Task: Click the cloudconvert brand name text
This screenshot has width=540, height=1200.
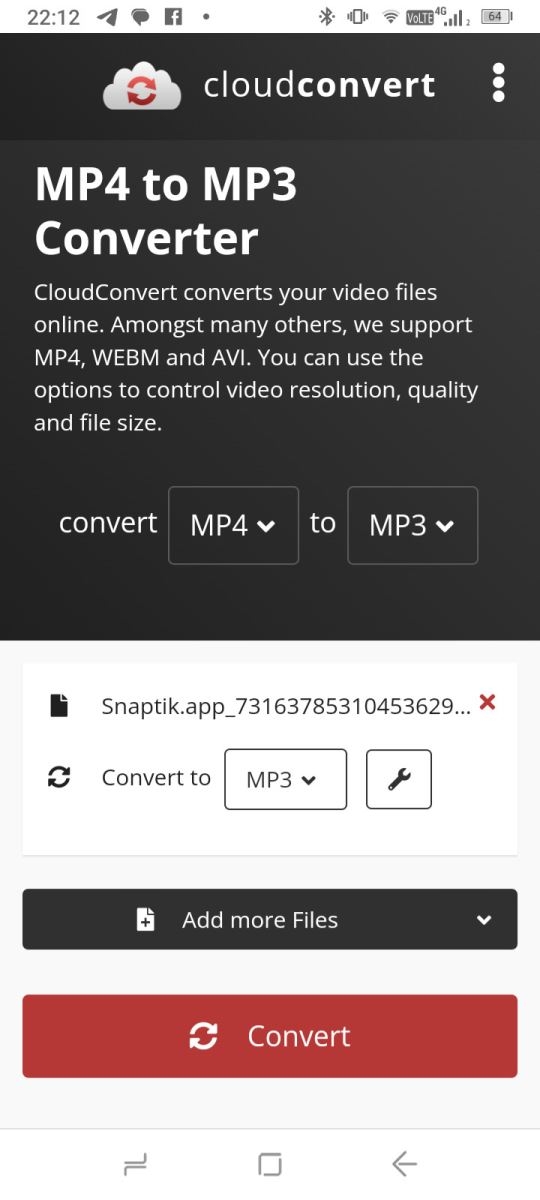Action: click(x=320, y=85)
